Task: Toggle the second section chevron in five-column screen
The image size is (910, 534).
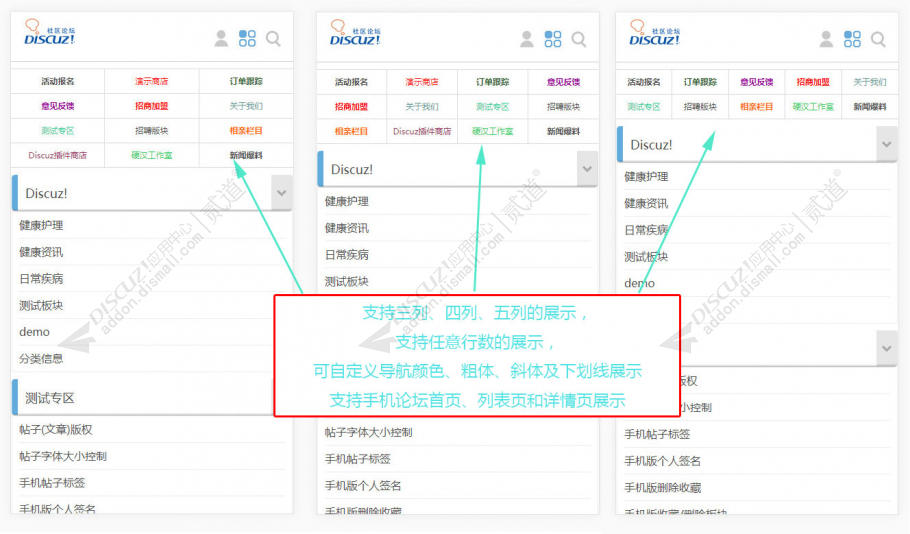Action: (x=887, y=348)
